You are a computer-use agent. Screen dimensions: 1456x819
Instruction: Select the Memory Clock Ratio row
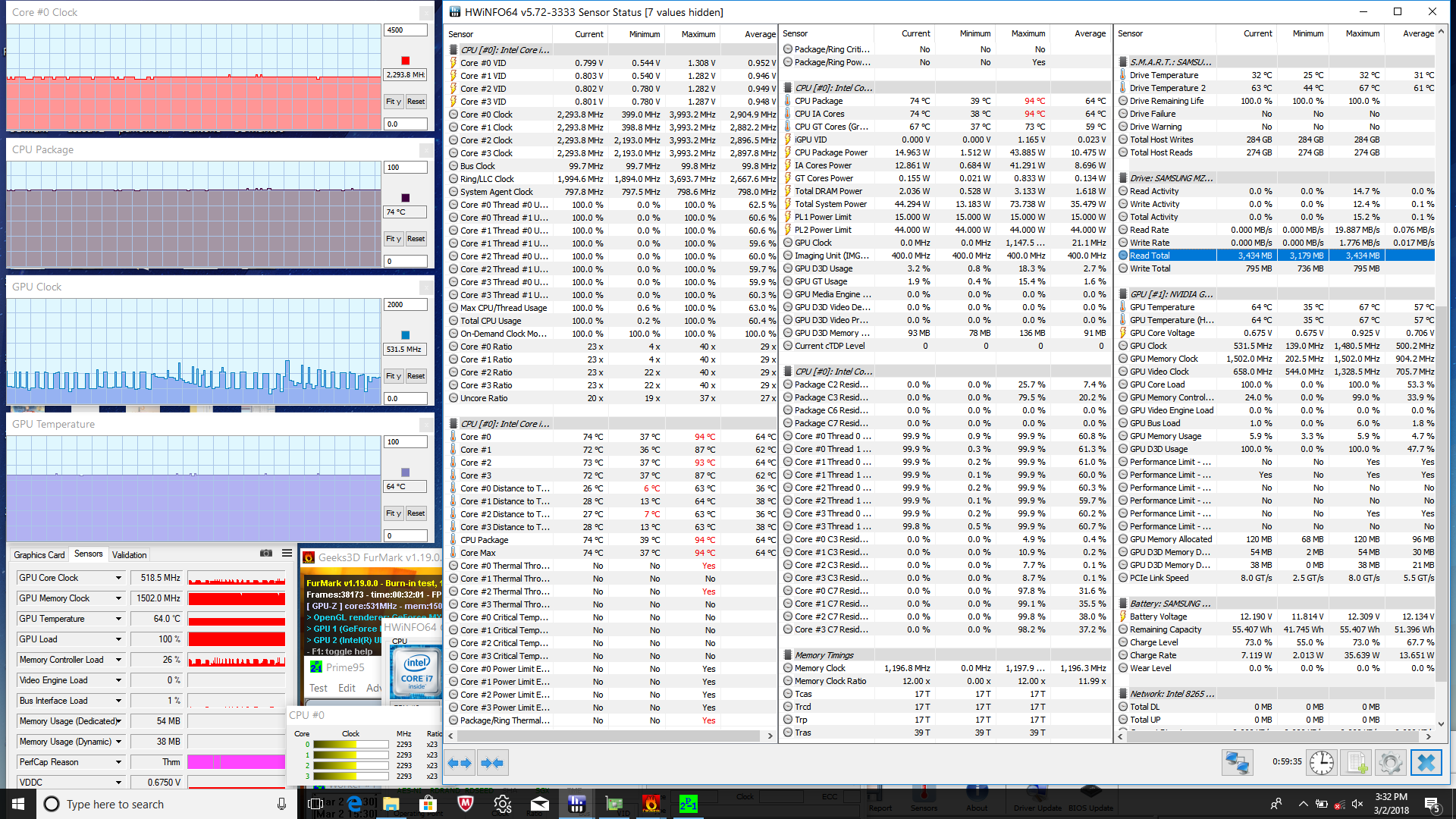coord(946,681)
